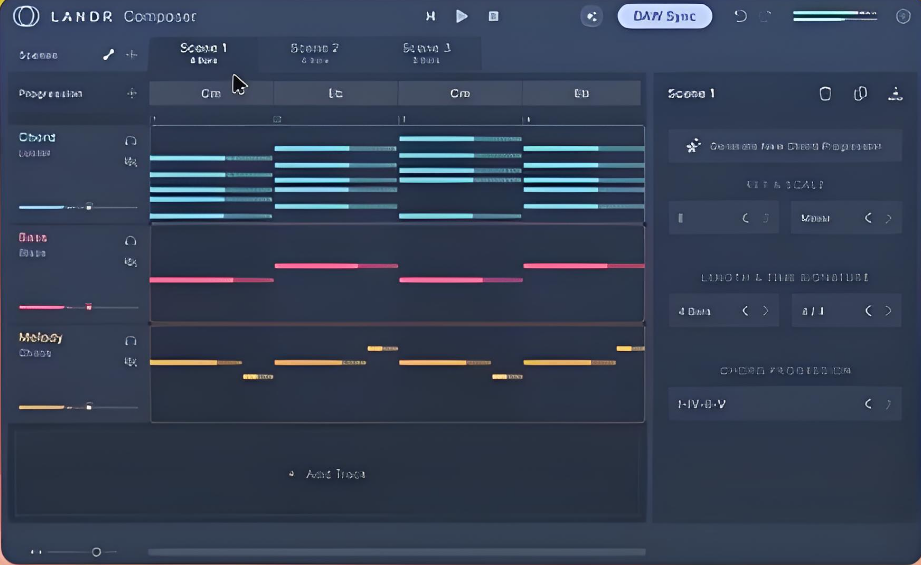
Task: Click the wrench icon beside Scenes
Action: [108, 55]
